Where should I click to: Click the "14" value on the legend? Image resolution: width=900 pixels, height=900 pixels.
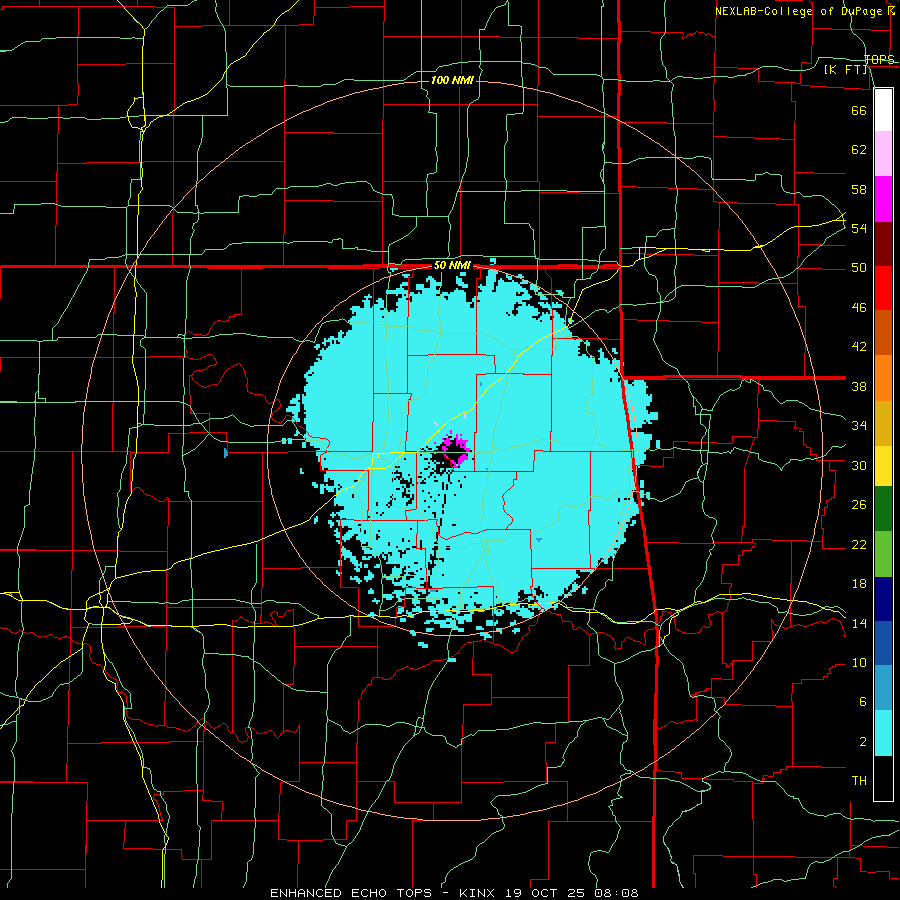[859, 623]
